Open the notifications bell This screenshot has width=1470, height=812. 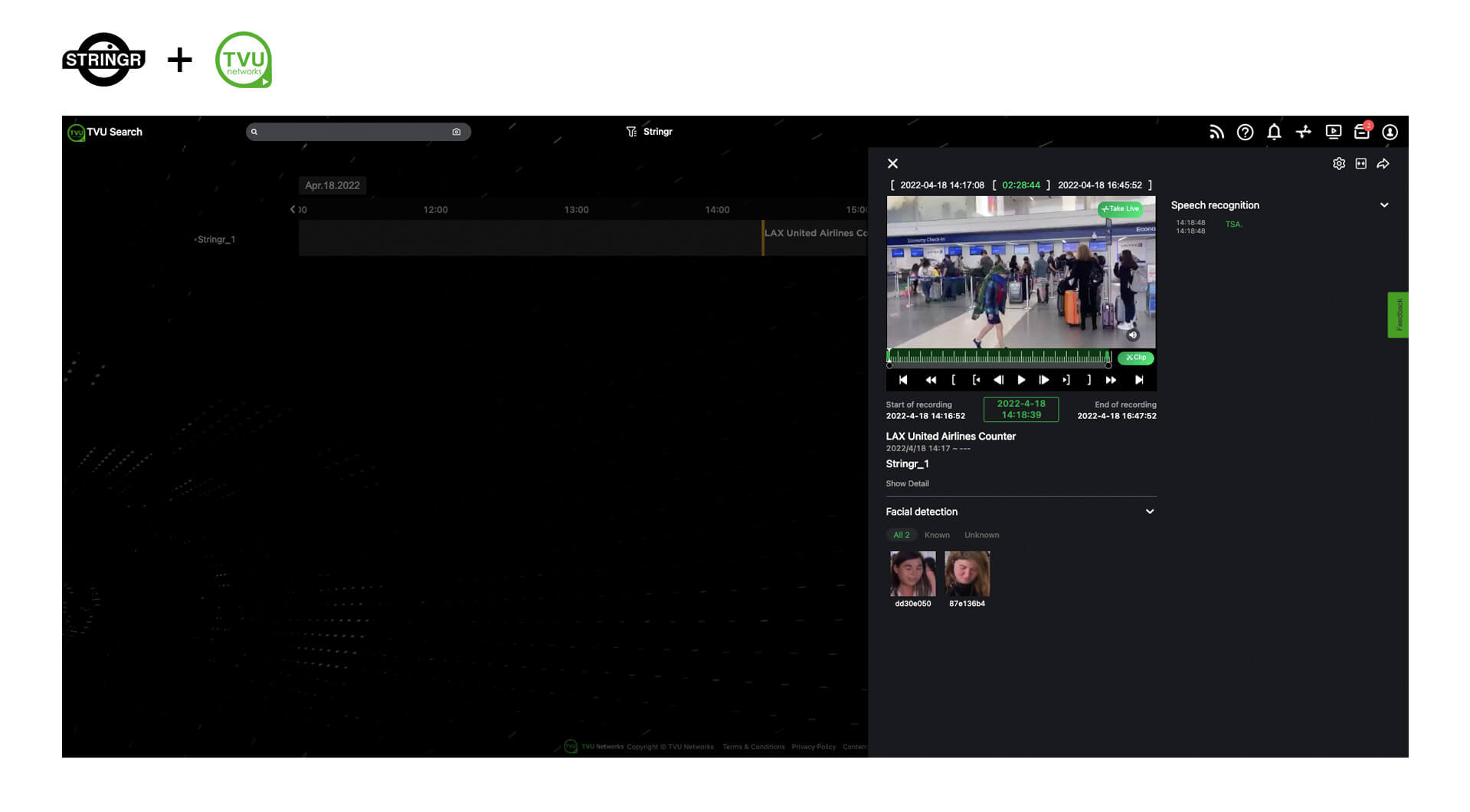[x=1274, y=132]
